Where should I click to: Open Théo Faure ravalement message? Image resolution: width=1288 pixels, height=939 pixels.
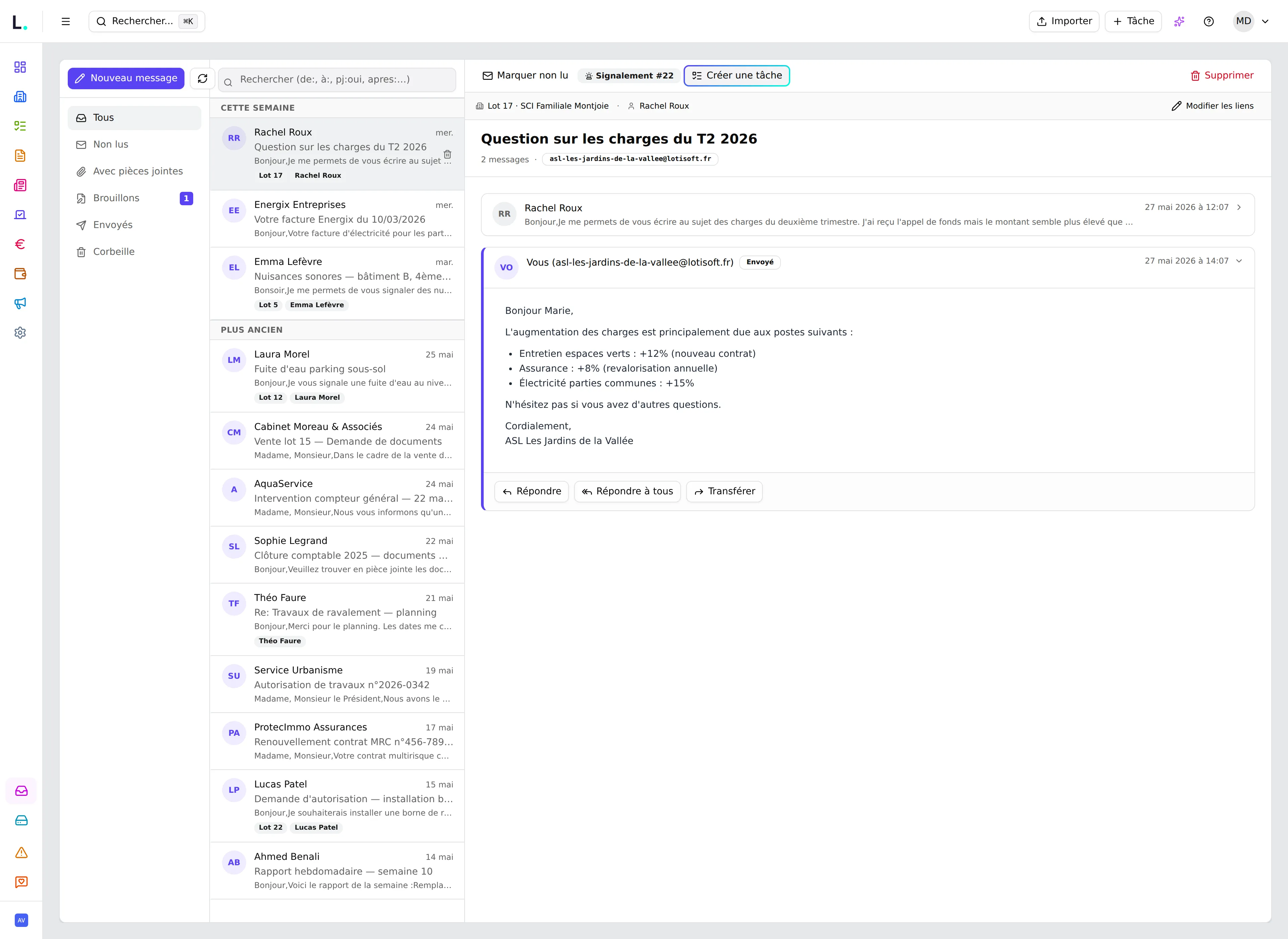337,619
